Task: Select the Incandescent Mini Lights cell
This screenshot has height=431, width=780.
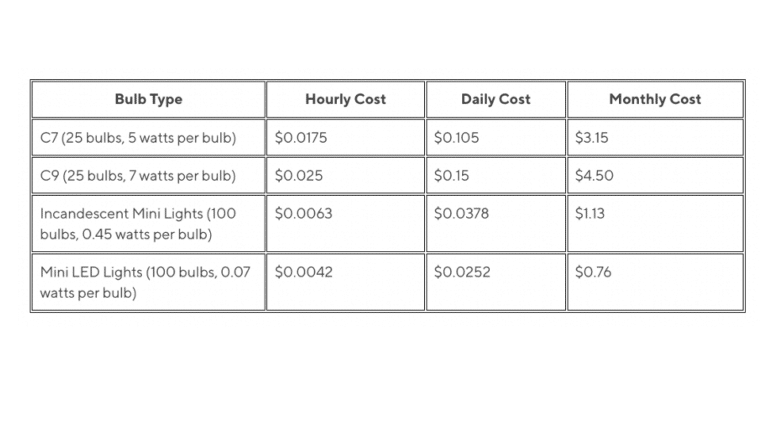Action: 138,223
